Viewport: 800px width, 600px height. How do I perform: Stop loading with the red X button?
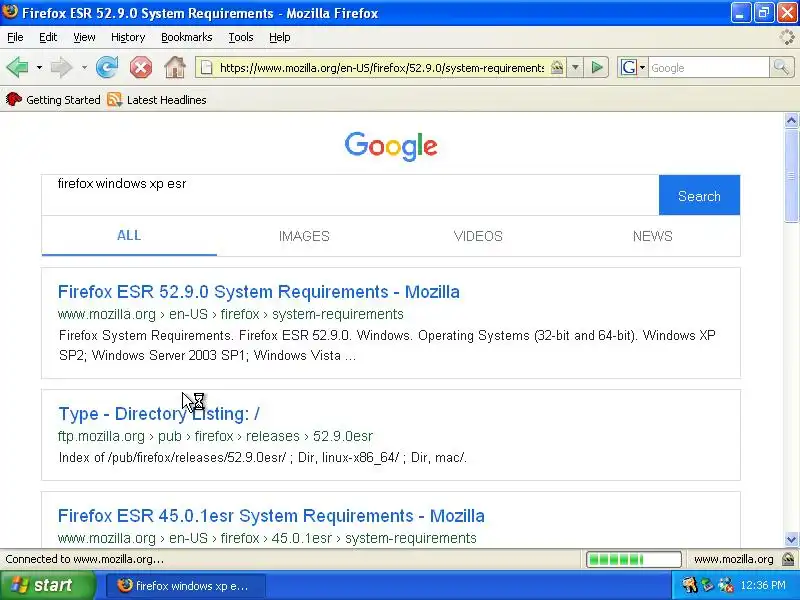pyautogui.click(x=141, y=67)
